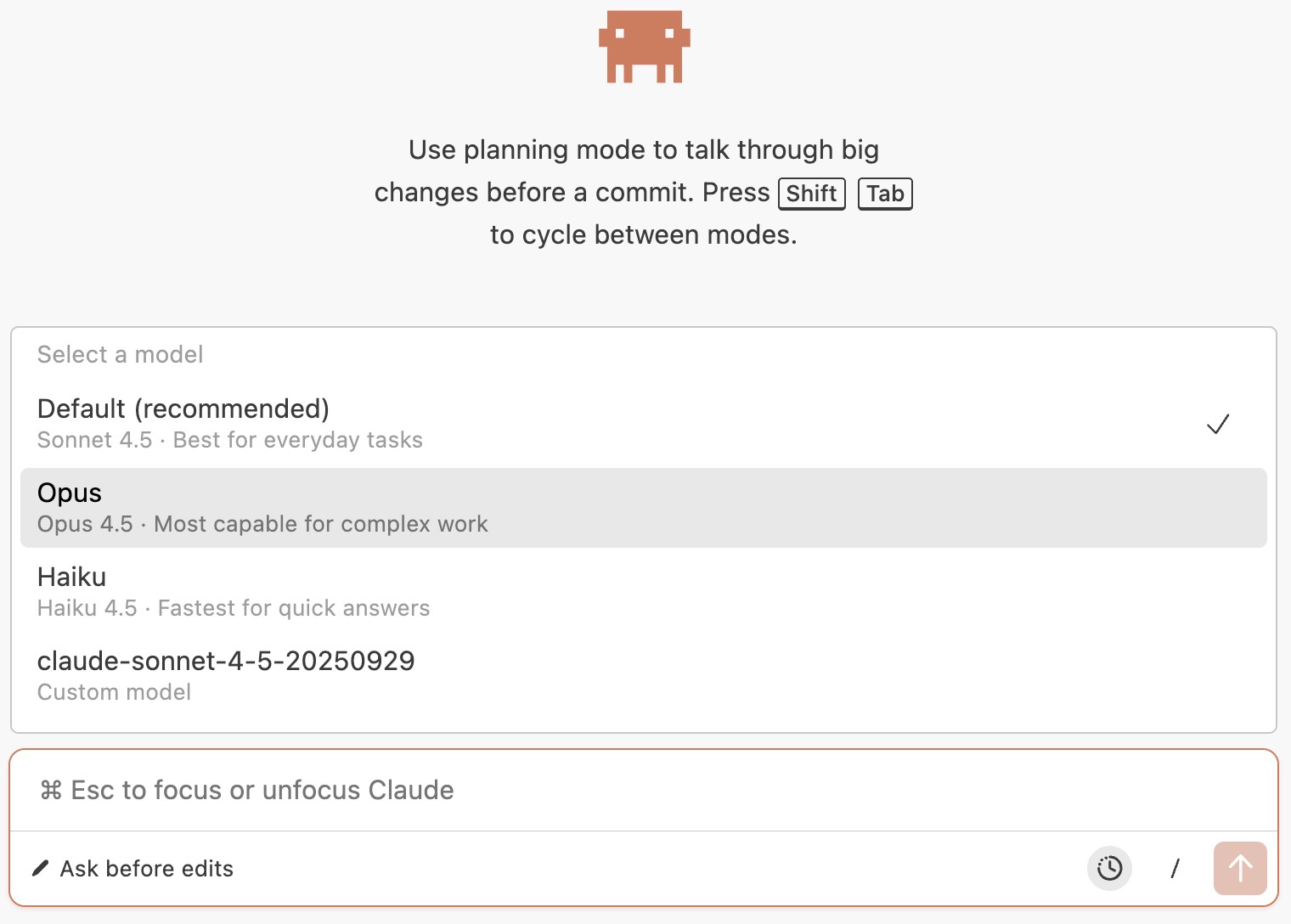The width and height of the screenshot is (1291, 924).
Task: Click the command key symbol in prompt
Action: click(51, 791)
